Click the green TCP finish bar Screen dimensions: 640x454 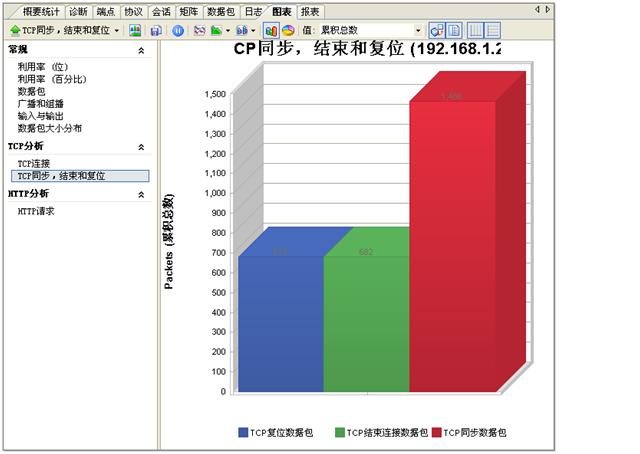[x=367, y=324]
